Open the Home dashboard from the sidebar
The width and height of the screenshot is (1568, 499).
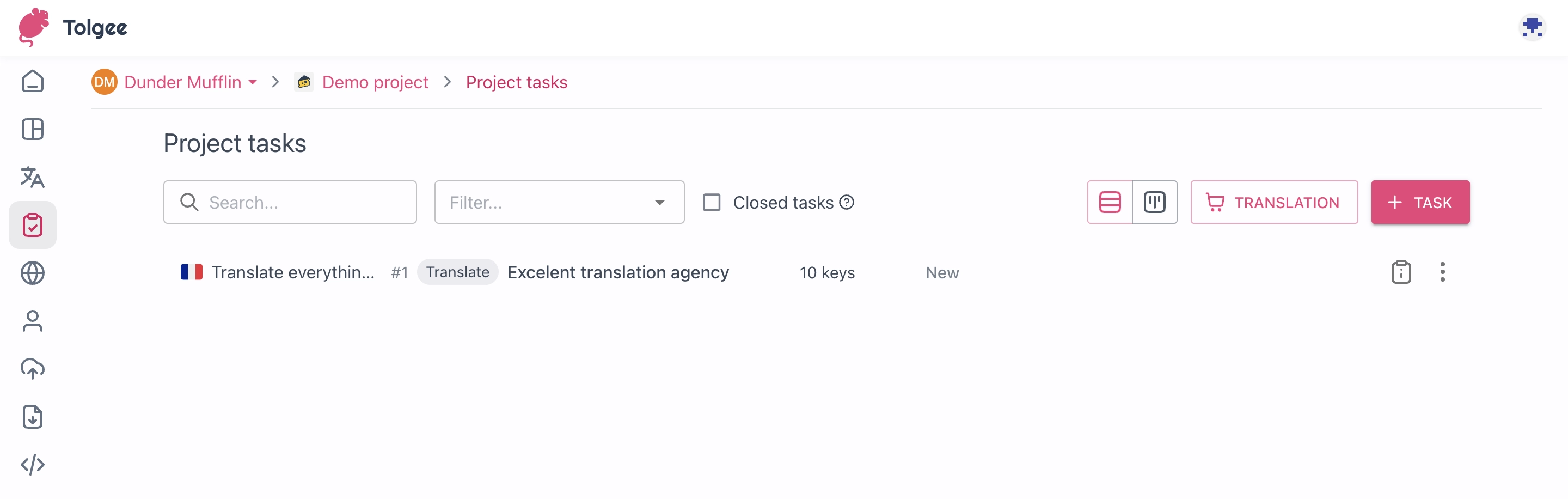click(32, 81)
